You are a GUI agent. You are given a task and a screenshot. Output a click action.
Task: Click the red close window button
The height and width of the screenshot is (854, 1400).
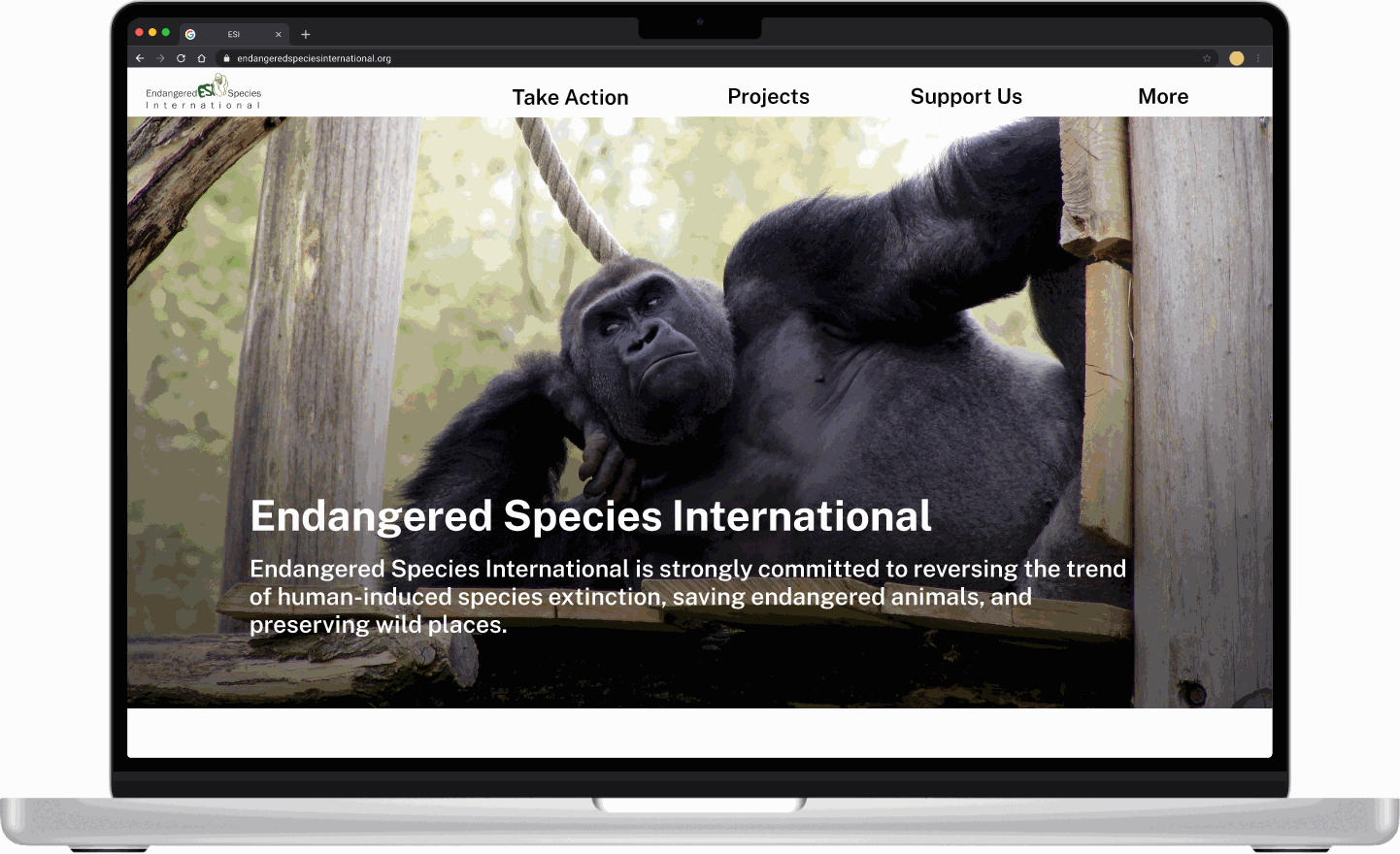tap(139, 32)
